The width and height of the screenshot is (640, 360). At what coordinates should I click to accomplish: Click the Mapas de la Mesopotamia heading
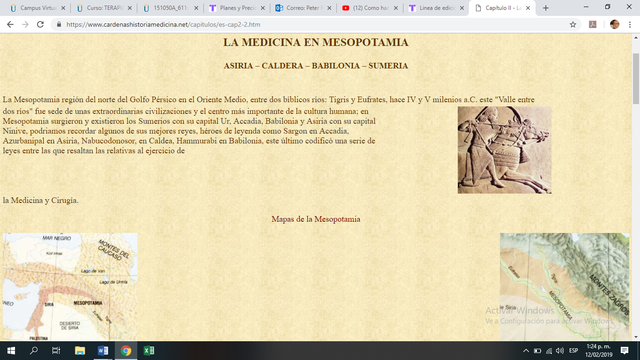316,219
